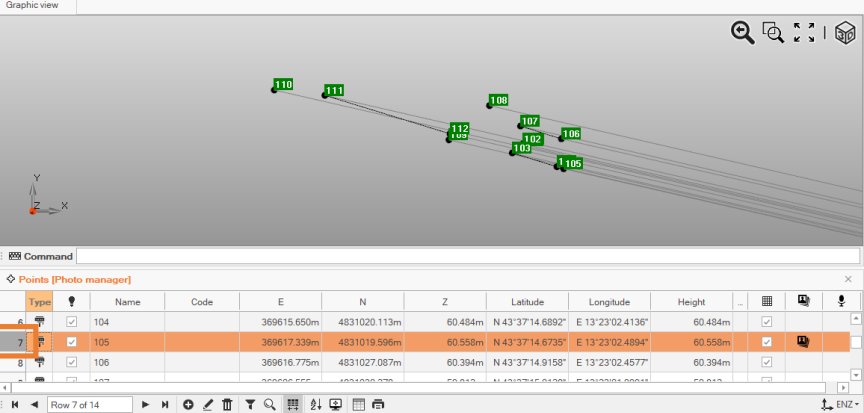The height and width of the screenshot is (413, 864).
Task: Add a new point with plus icon
Action: point(188,404)
